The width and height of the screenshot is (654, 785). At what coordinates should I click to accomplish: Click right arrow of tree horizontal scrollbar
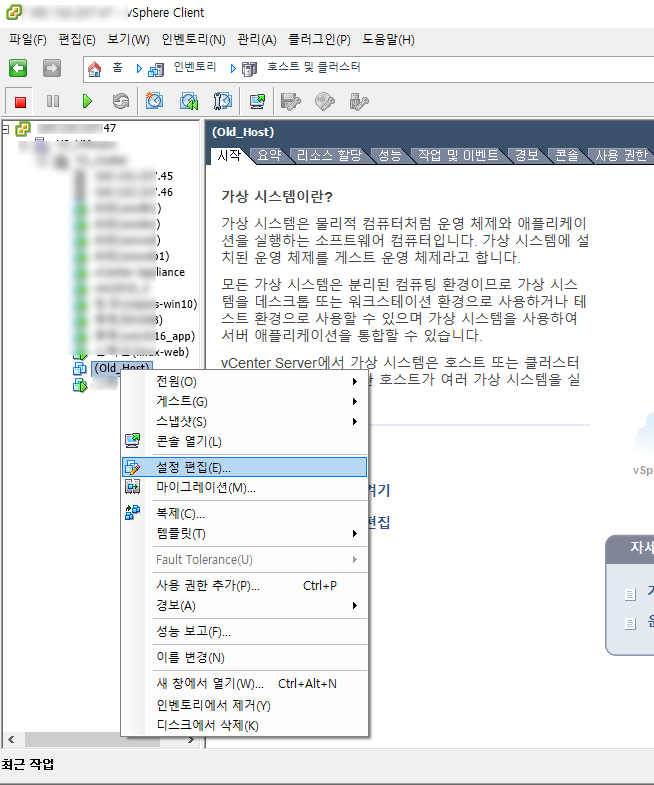click(x=191, y=739)
